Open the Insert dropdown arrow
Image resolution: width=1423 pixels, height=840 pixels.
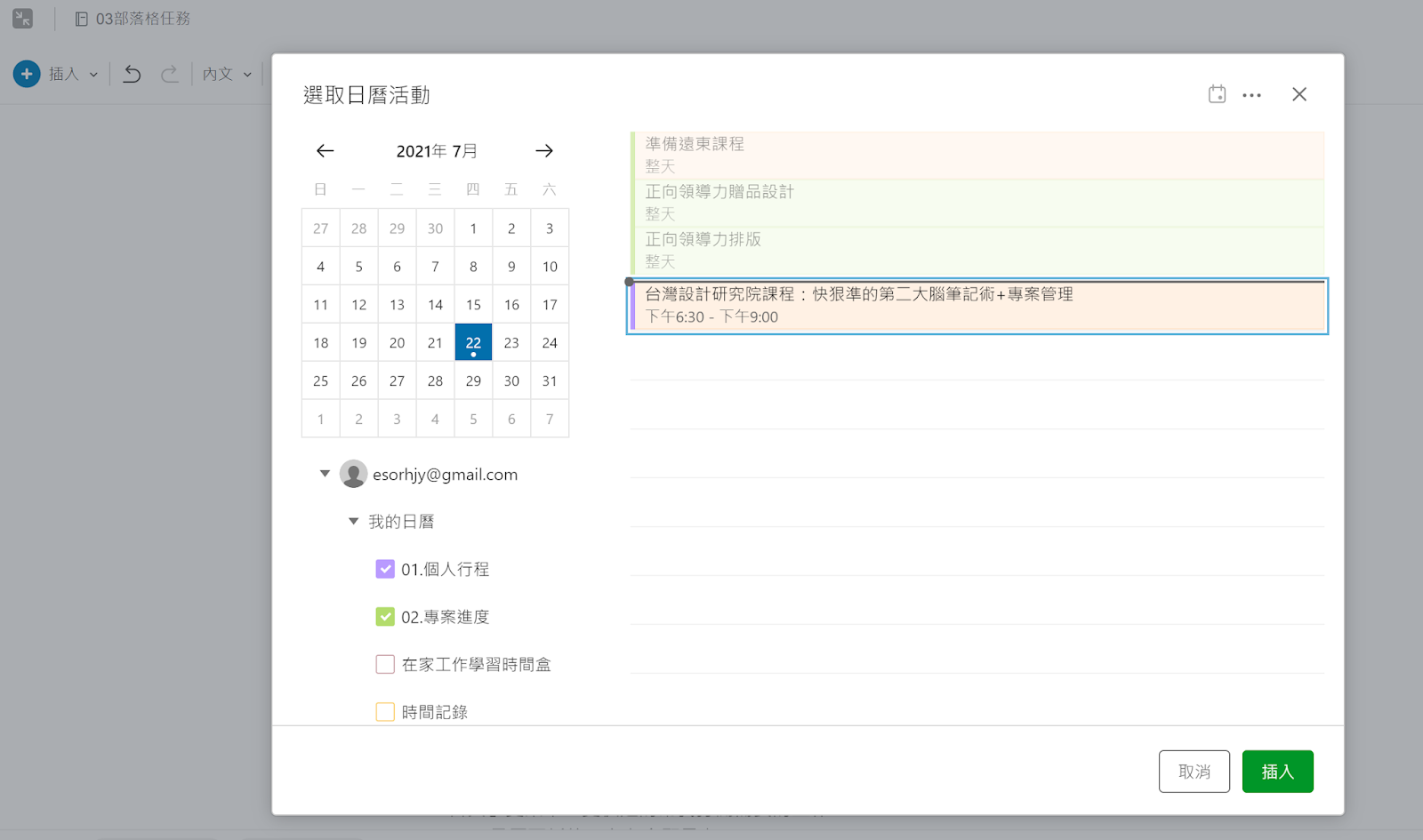93,75
